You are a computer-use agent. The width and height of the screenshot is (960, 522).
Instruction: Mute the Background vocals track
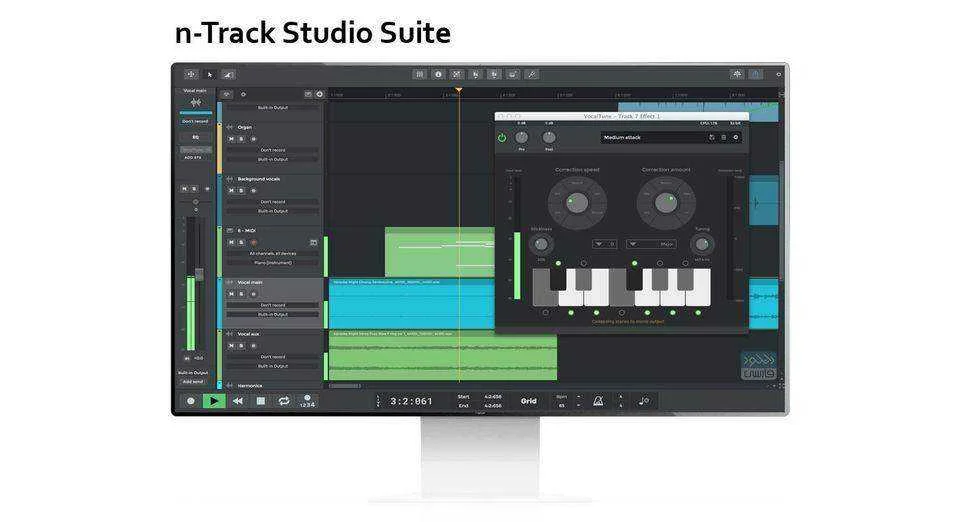click(231, 191)
